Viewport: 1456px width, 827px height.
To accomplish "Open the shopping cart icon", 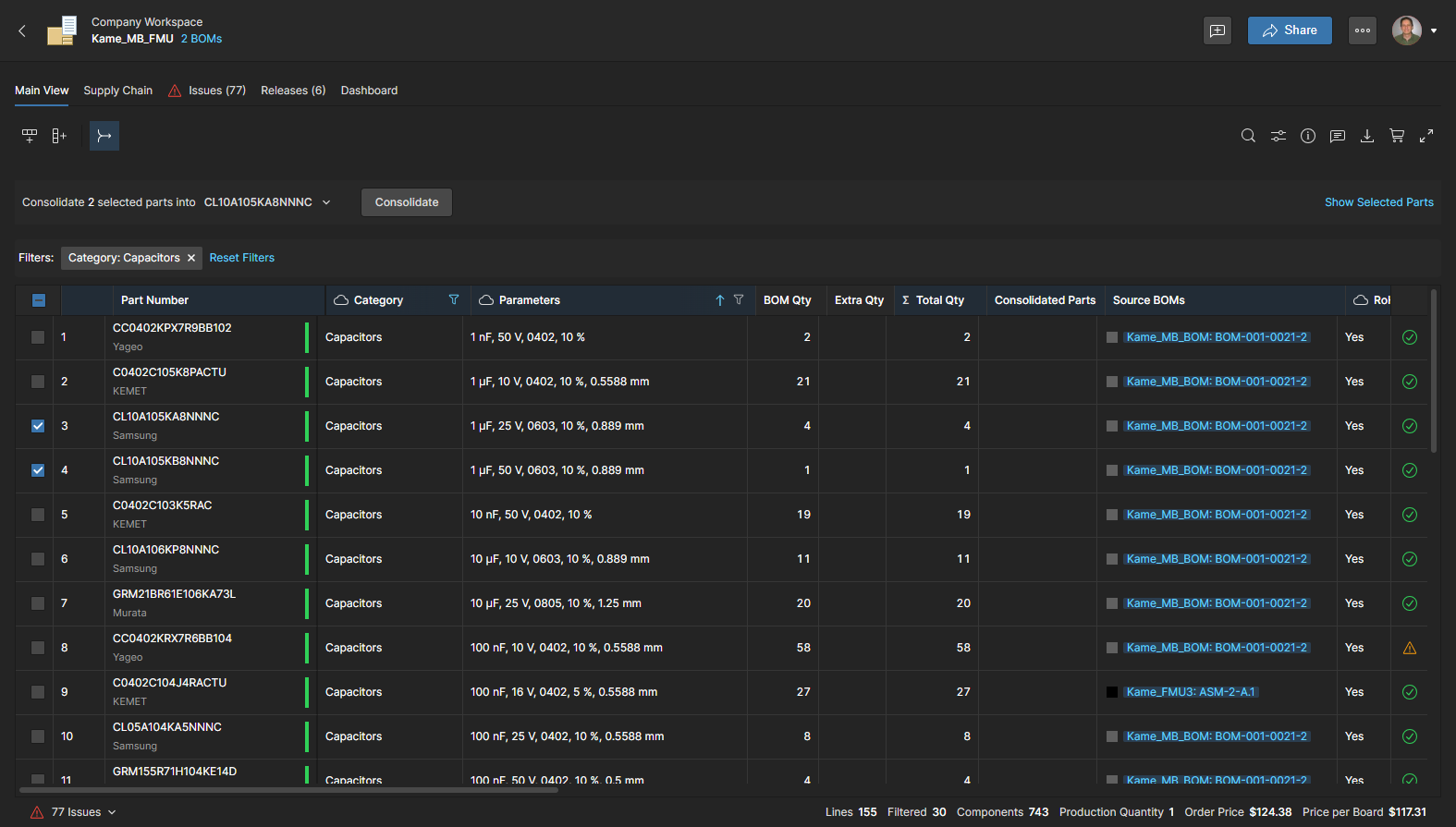I will [x=1397, y=136].
